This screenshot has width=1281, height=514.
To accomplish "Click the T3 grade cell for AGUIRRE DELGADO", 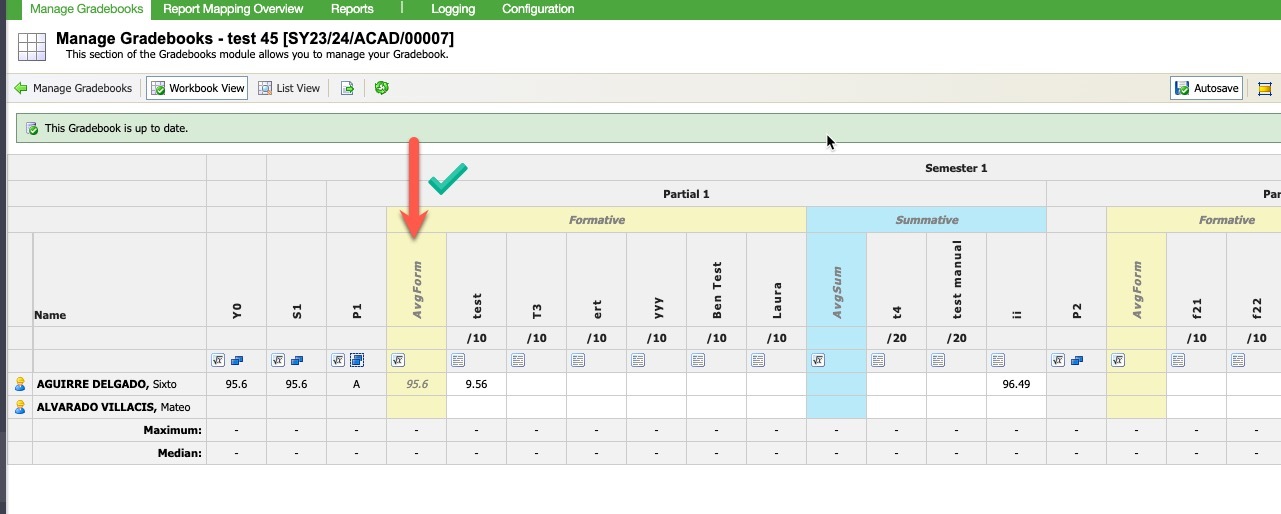I will pos(536,384).
